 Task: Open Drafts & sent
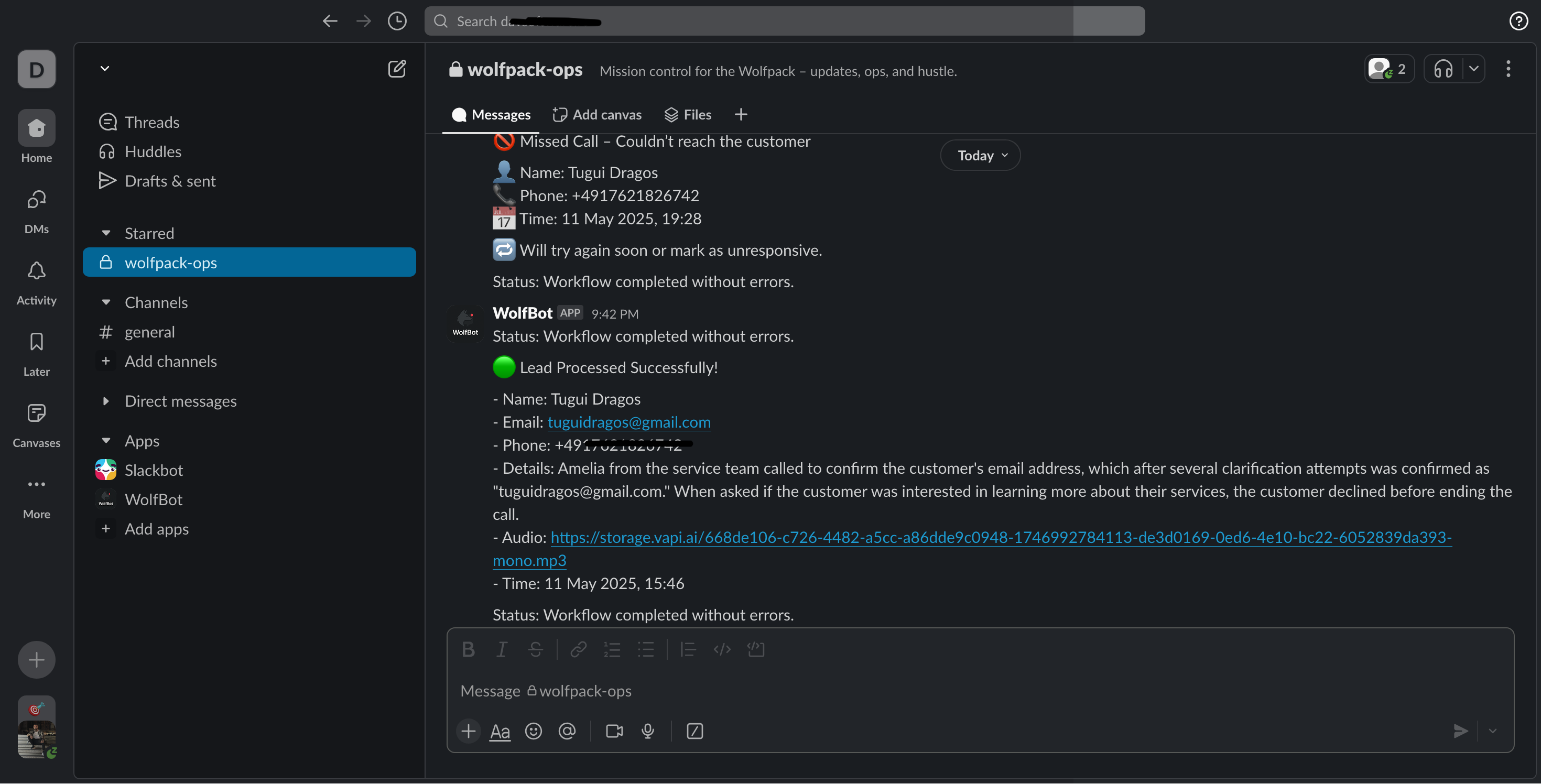click(x=249, y=181)
